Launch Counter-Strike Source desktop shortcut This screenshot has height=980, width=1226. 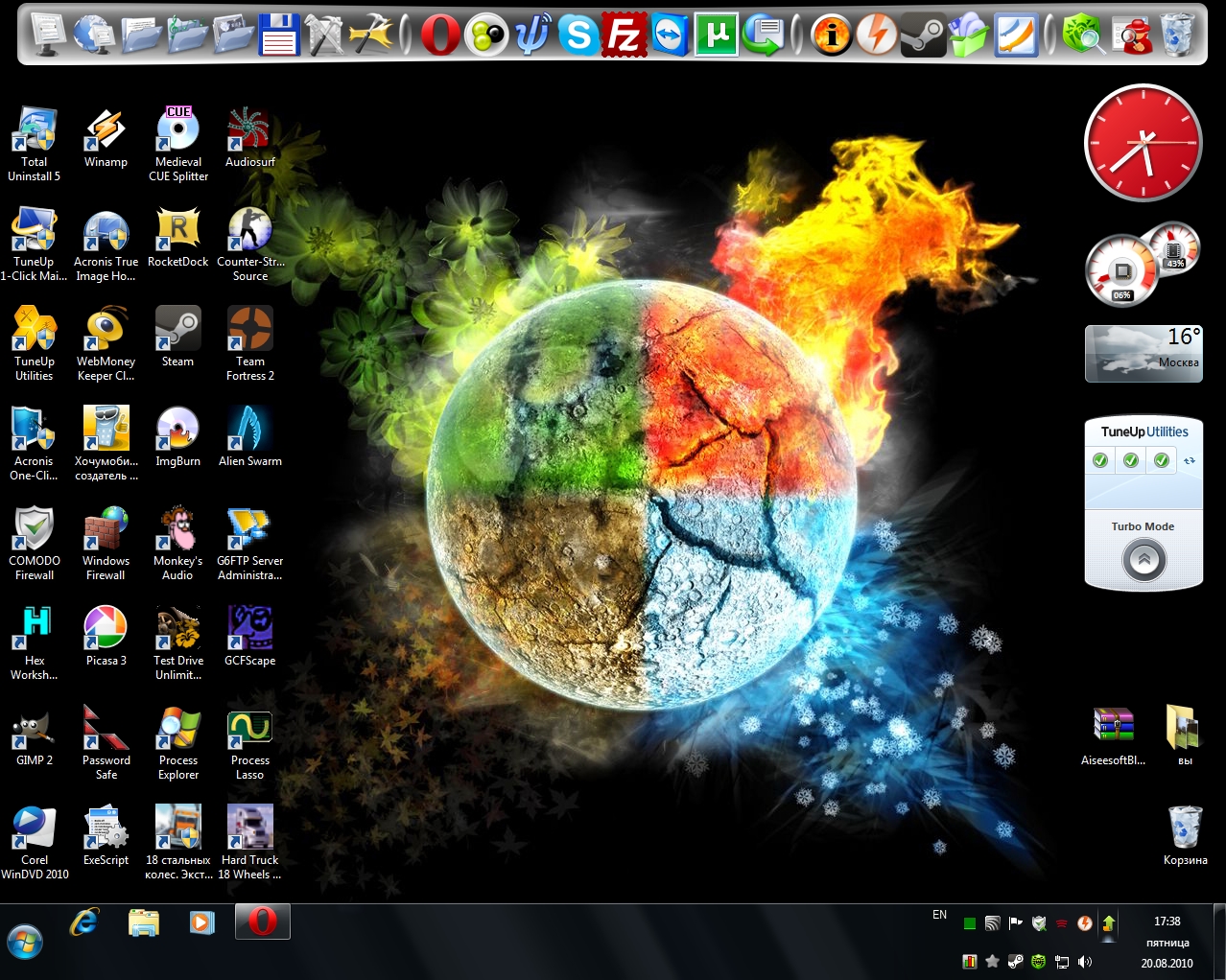(250, 245)
